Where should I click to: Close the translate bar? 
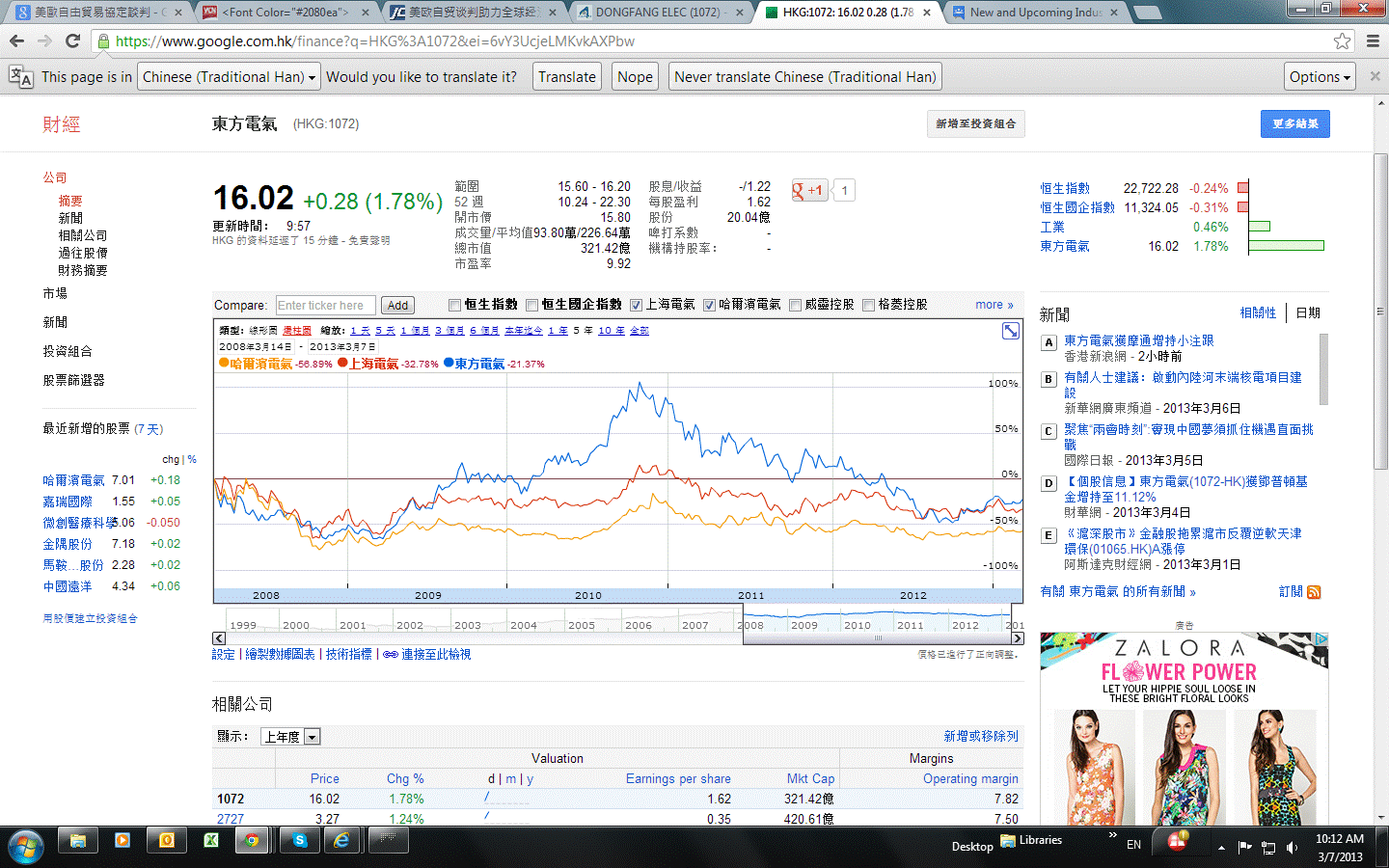coord(1375,76)
